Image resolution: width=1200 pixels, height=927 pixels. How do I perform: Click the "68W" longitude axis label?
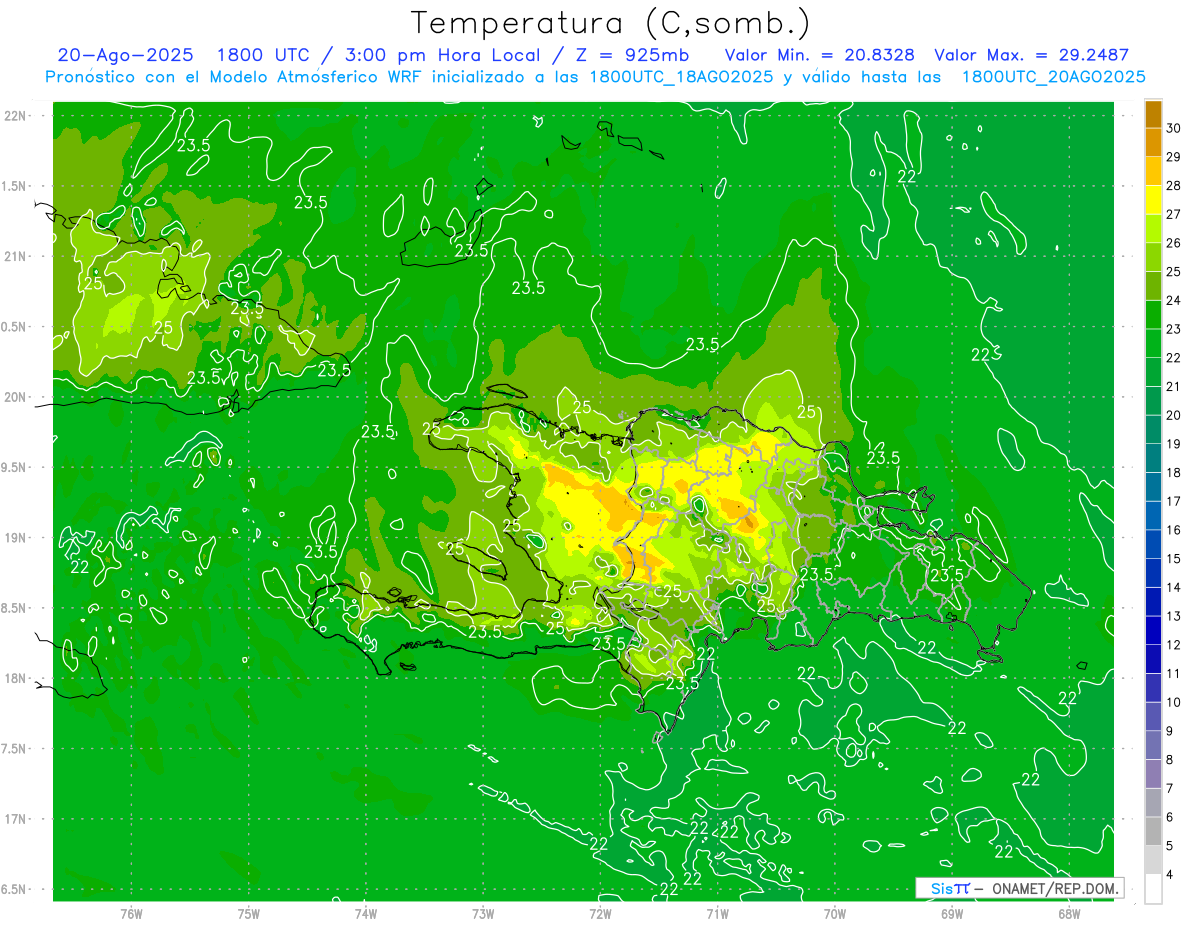click(x=1069, y=913)
